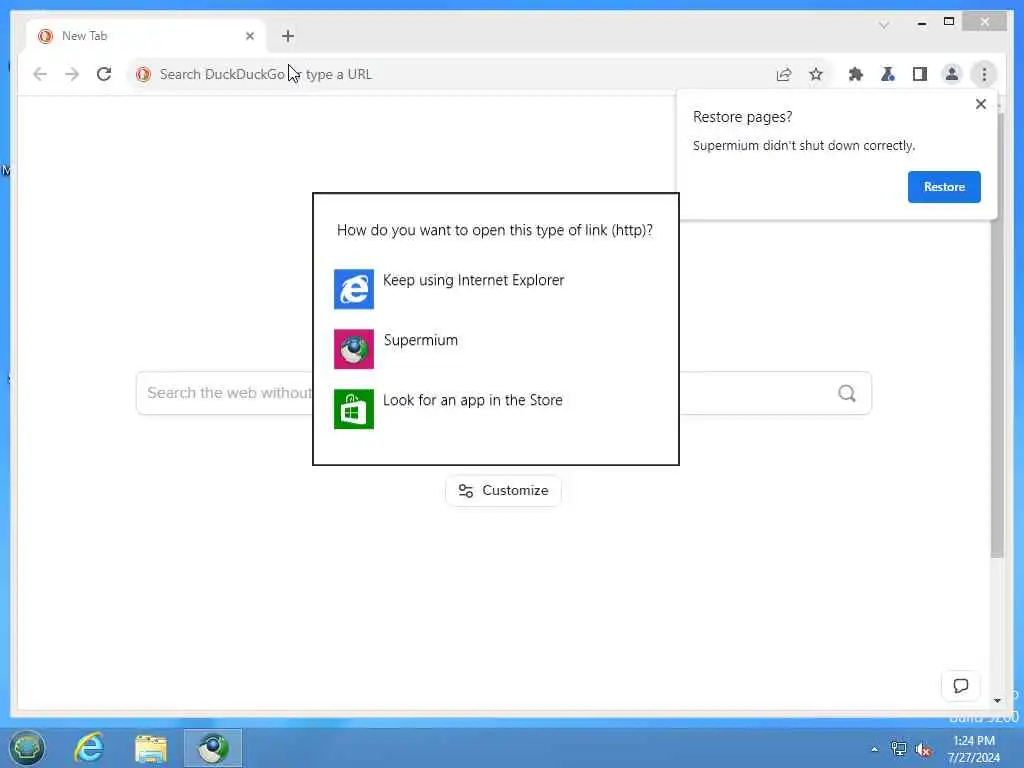Open the experiments flask icon
The width and height of the screenshot is (1024, 768).
pos(888,74)
